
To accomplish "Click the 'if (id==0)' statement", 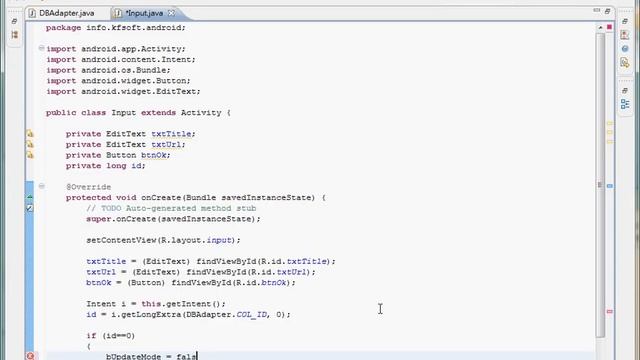I will (110, 336).
